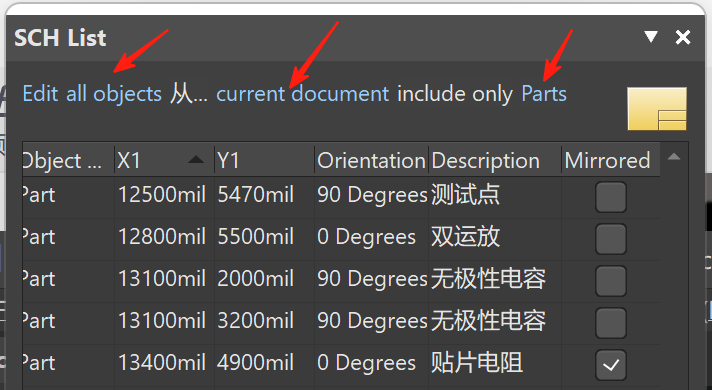Sort by the Y1 column header

click(264, 161)
